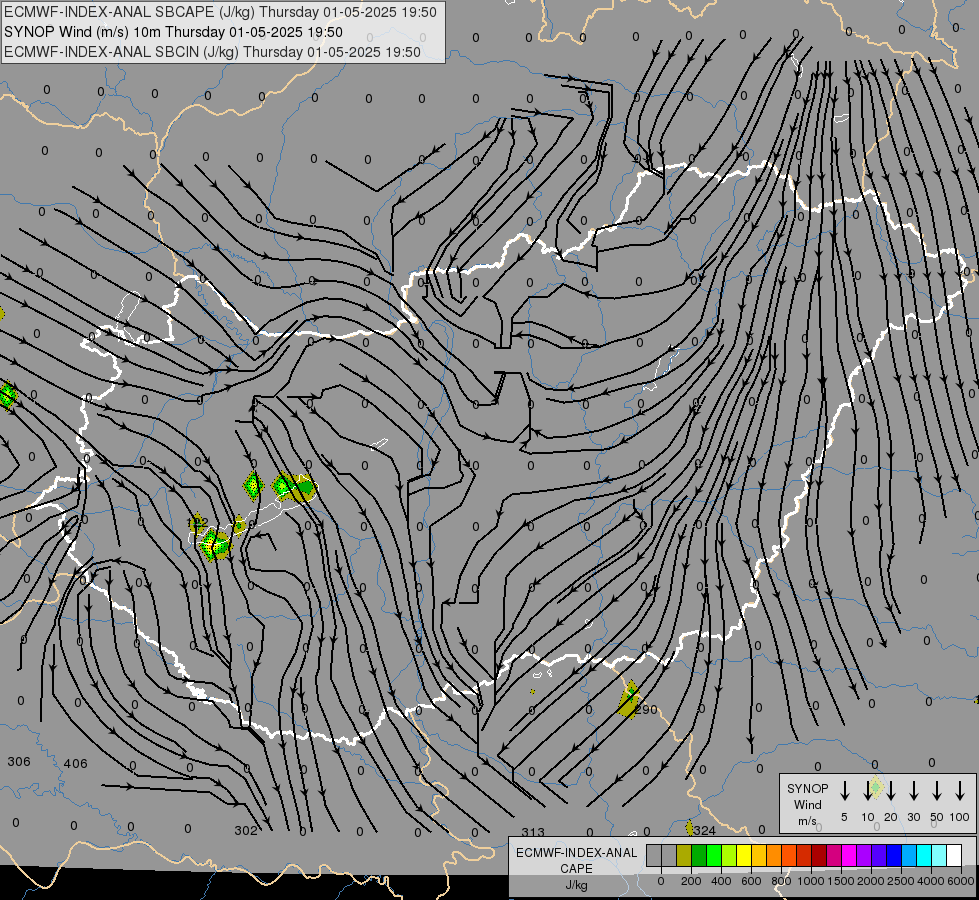This screenshot has height=900, width=979.
Task: Click the 200 tick label on CAPE scale
Action: [691, 881]
